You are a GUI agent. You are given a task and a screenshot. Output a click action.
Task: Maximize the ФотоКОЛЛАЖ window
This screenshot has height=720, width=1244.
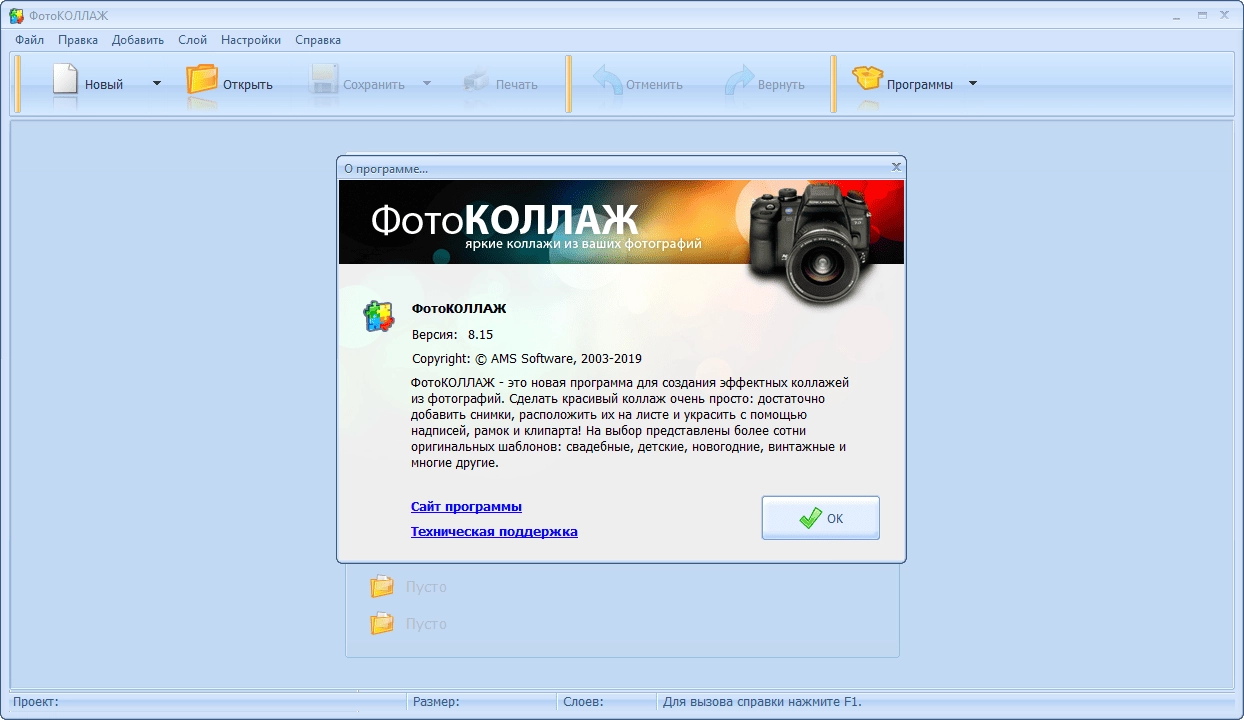click(1201, 15)
